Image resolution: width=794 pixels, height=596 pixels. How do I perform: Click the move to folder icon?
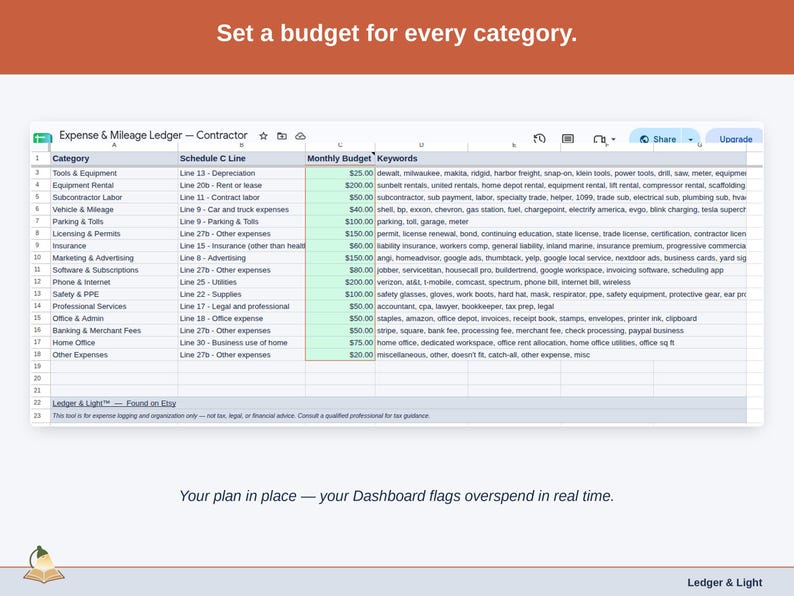click(282, 136)
